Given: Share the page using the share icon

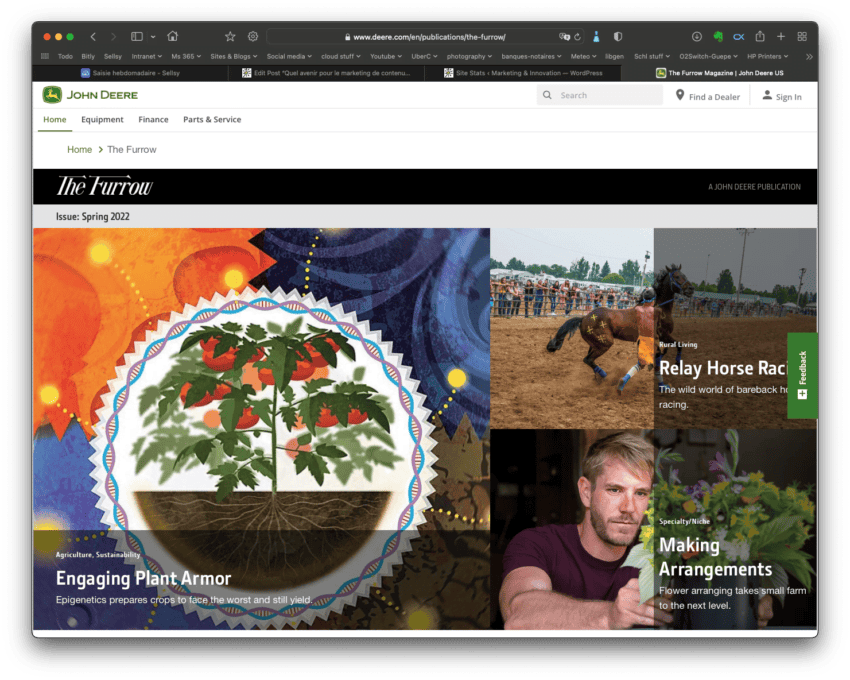Looking at the screenshot, I should [760, 36].
